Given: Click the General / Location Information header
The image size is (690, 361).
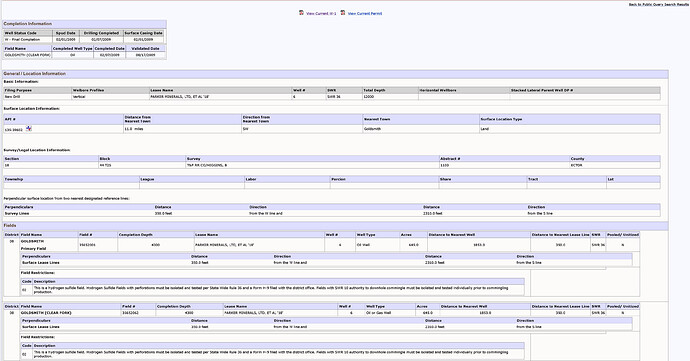Looking at the screenshot, I should point(335,74).
